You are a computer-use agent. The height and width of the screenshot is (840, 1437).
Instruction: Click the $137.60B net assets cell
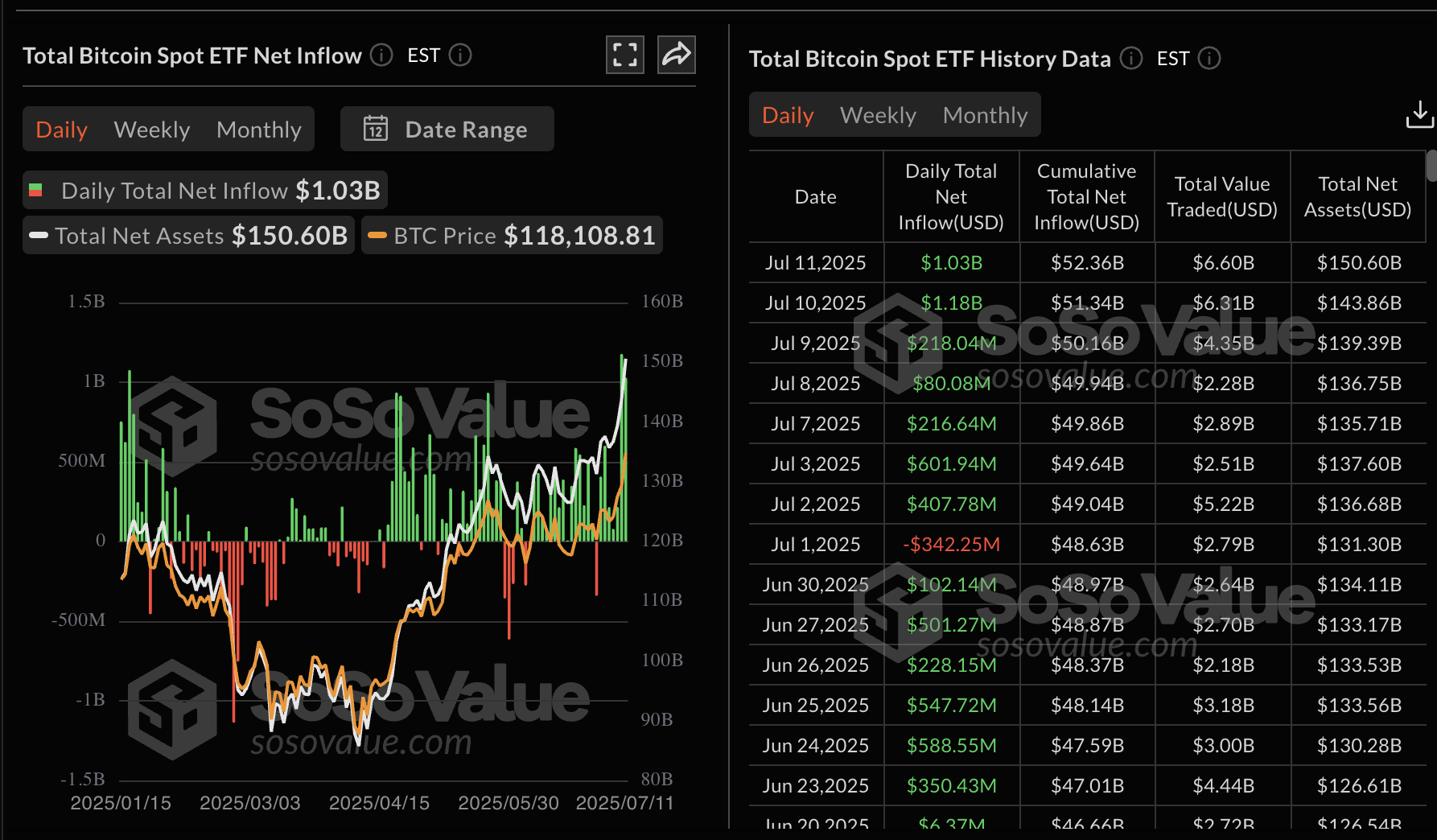pos(1359,463)
